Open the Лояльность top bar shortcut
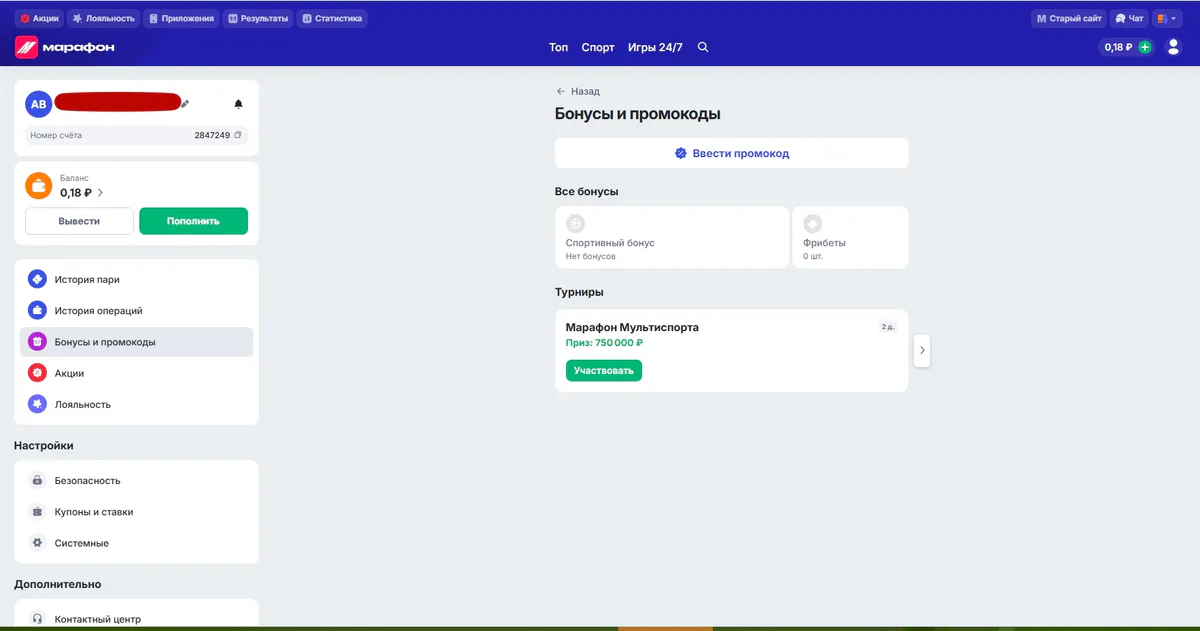Screen dimensions: 1200x631 [104, 18]
